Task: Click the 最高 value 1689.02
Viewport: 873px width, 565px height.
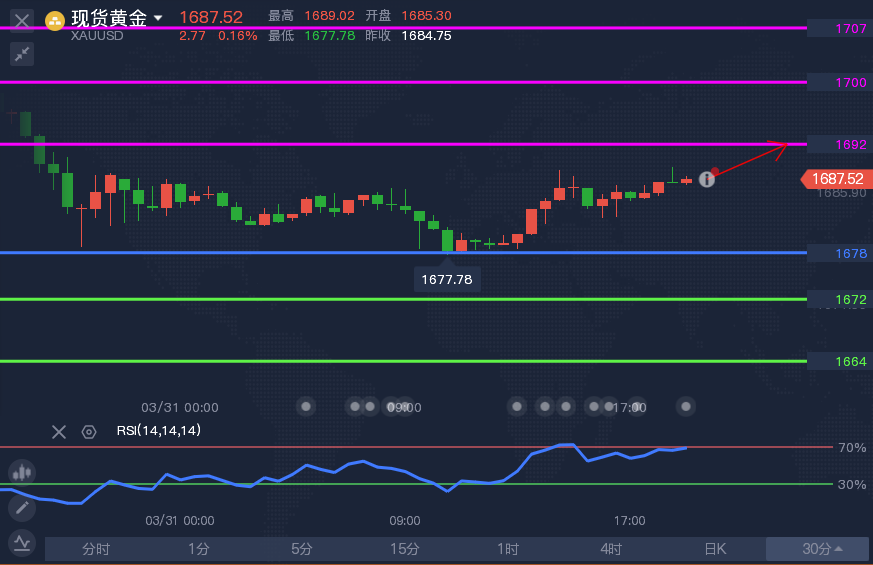Action: pos(330,16)
